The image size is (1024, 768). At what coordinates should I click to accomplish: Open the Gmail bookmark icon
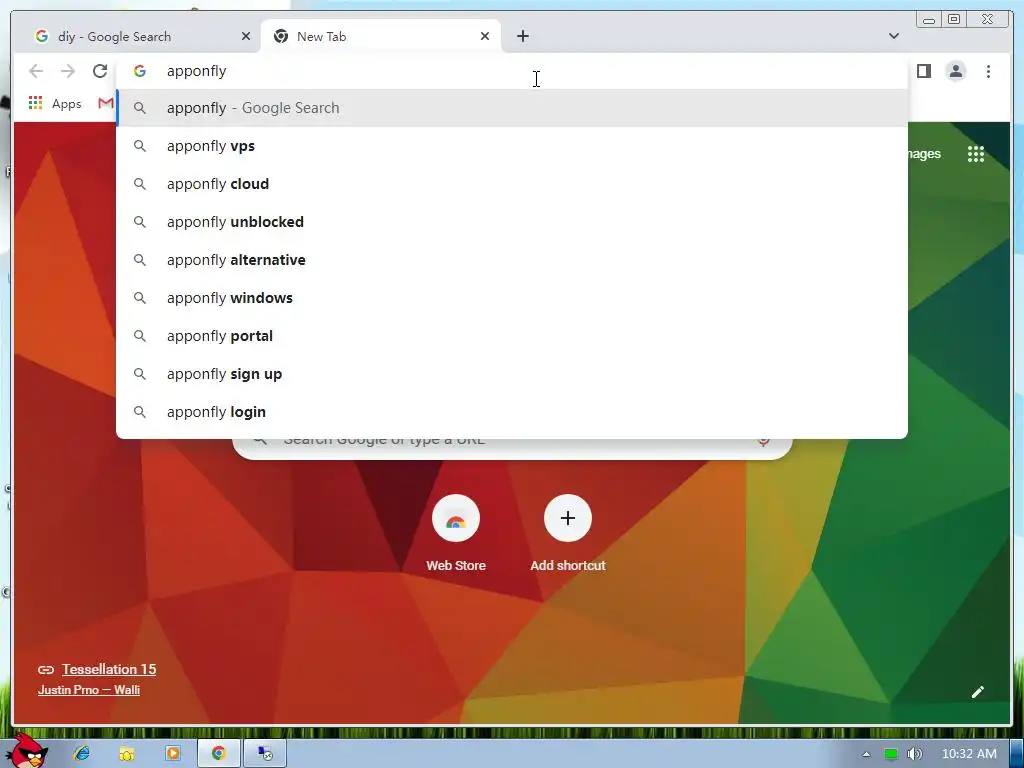106,103
